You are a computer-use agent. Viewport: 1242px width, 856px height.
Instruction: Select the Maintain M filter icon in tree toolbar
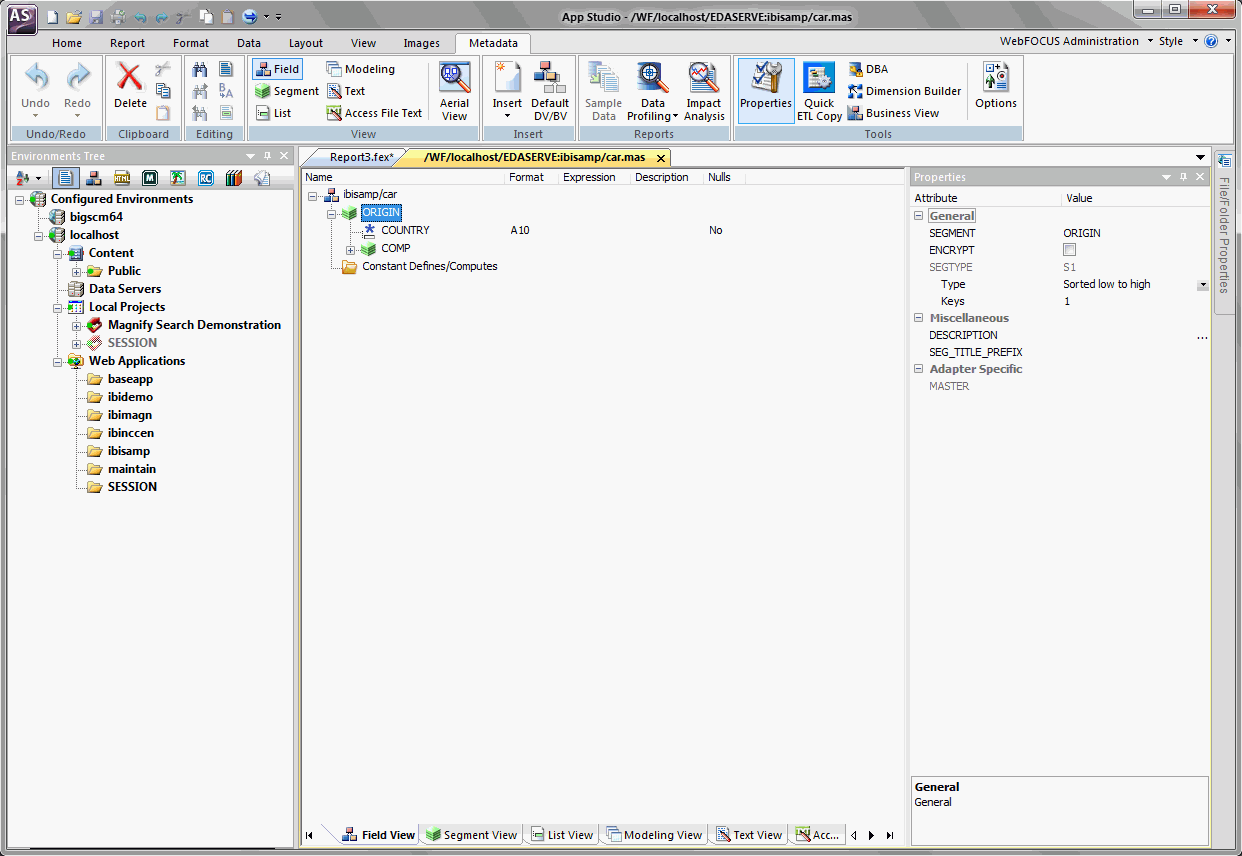tap(150, 178)
